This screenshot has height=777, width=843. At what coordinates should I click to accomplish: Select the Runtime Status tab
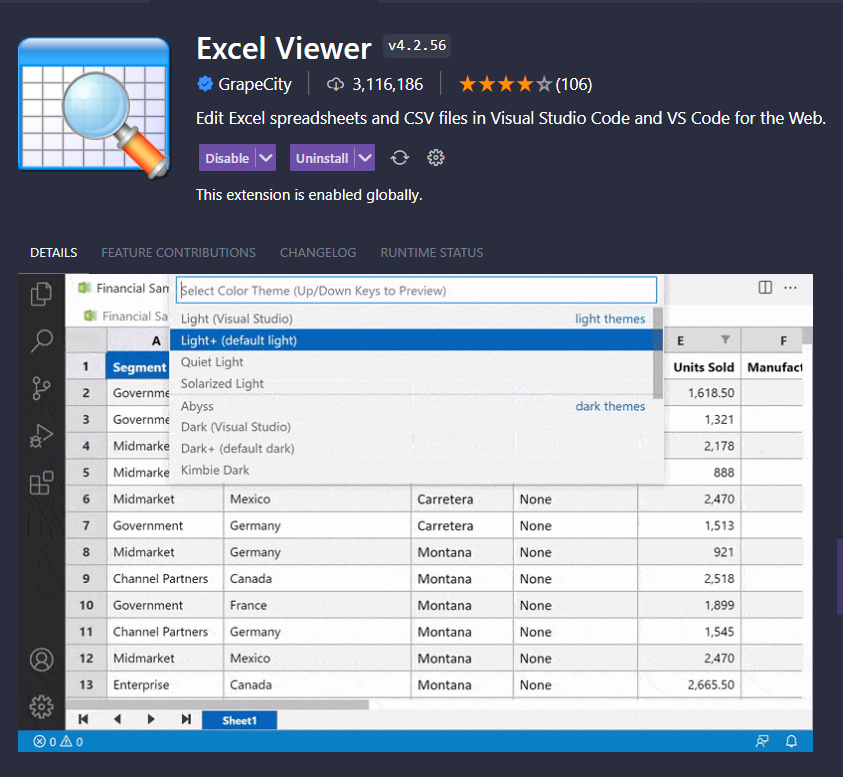pyautogui.click(x=431, y=253)
